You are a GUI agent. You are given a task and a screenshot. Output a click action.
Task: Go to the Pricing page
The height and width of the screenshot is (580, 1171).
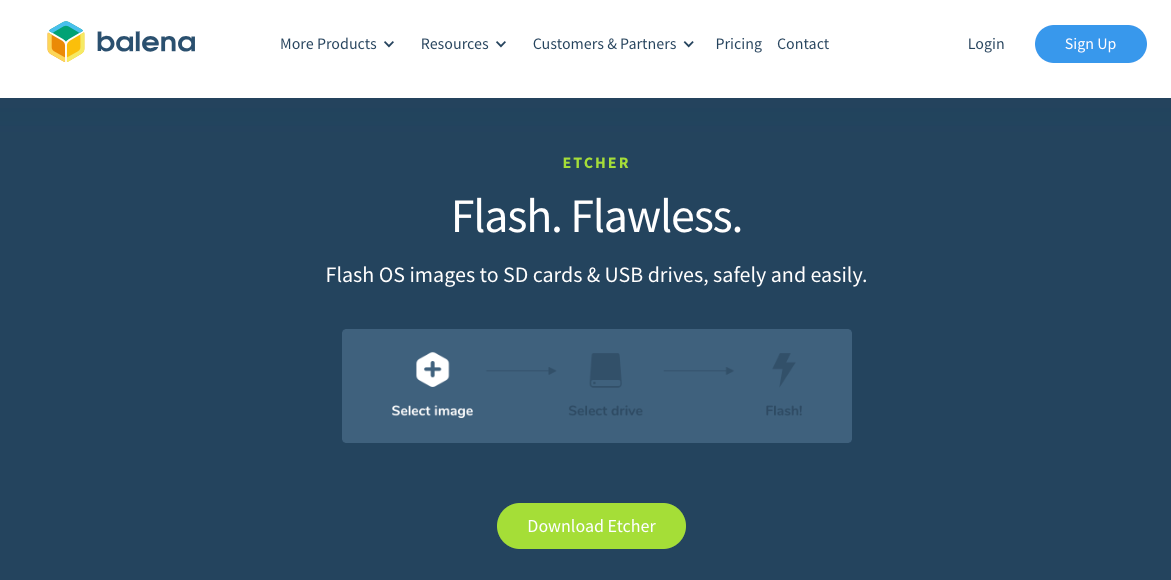click(739, 44)
